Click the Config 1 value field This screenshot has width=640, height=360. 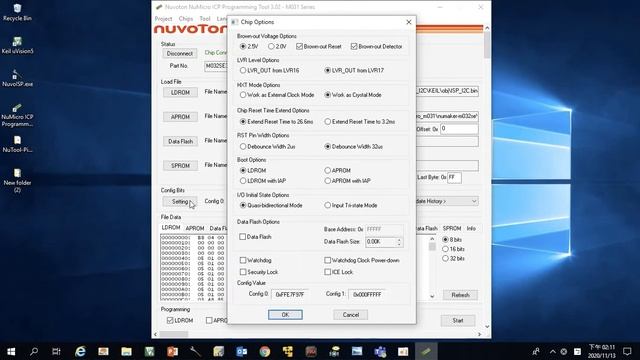coord(367,294)
